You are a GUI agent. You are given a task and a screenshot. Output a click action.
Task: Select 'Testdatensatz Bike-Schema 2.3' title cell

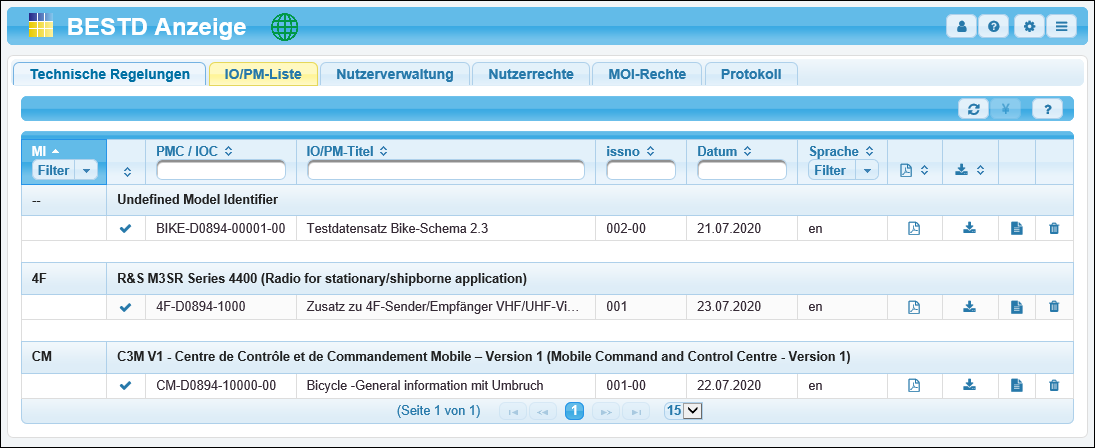click(447, 228)
